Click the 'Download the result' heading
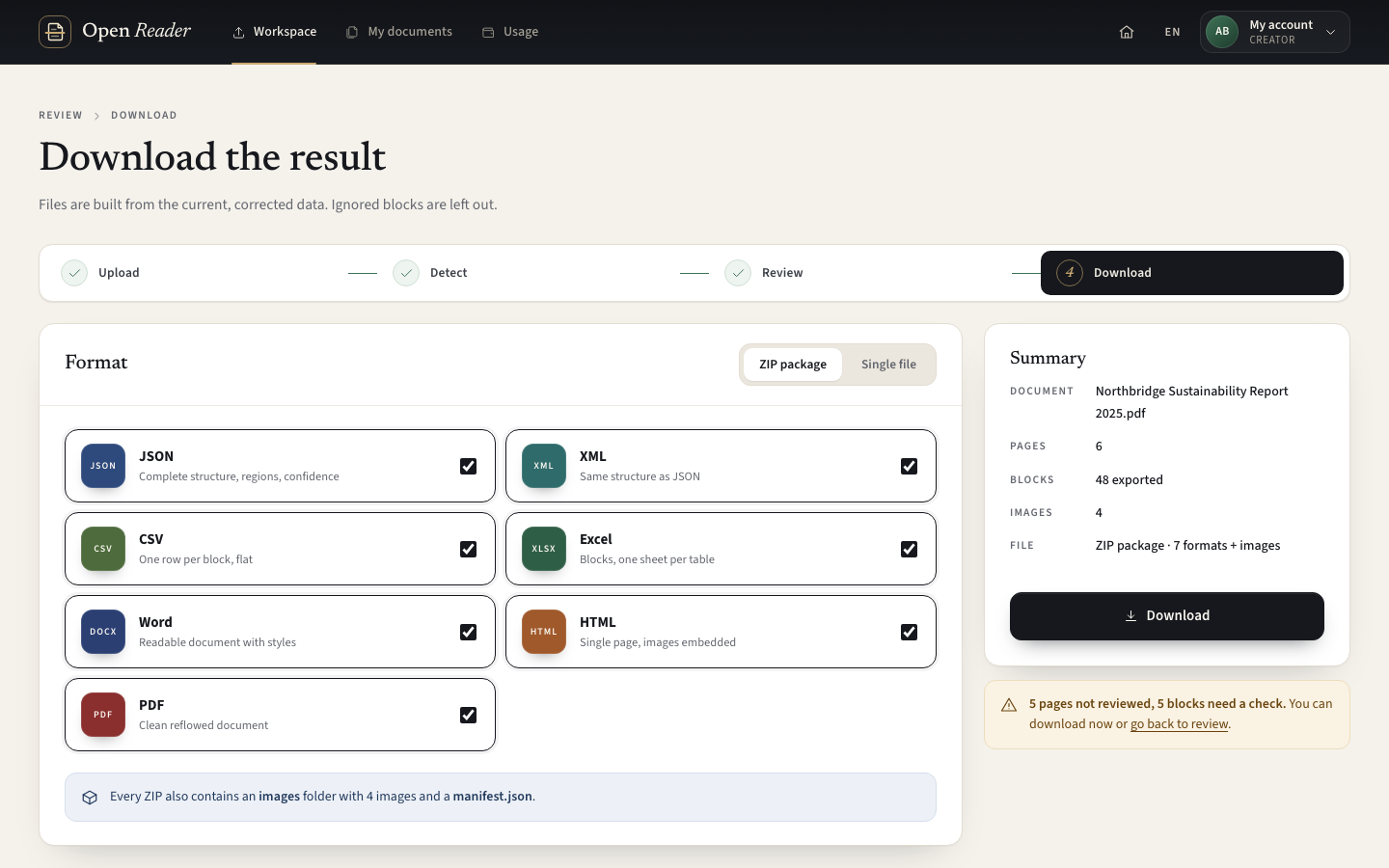This screenshot has width=1389, height=868. click(212, 157)
